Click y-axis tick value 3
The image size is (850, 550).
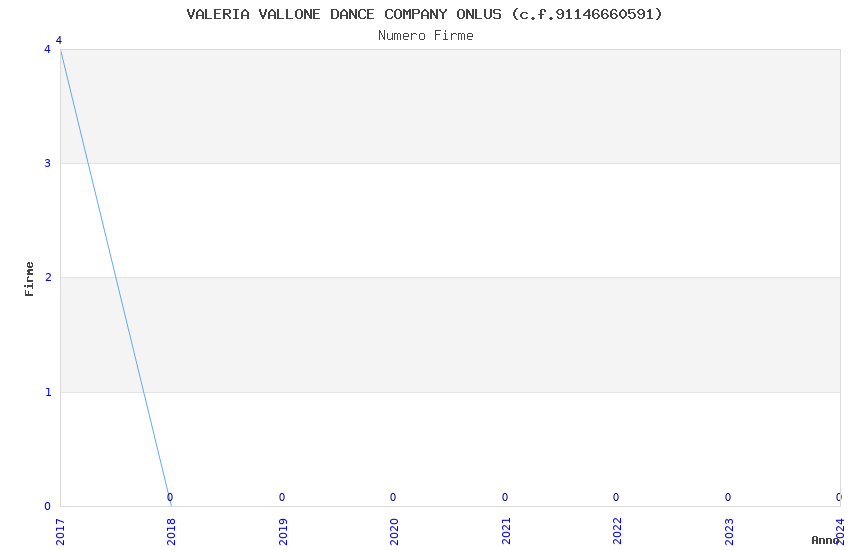pos(48,163)
